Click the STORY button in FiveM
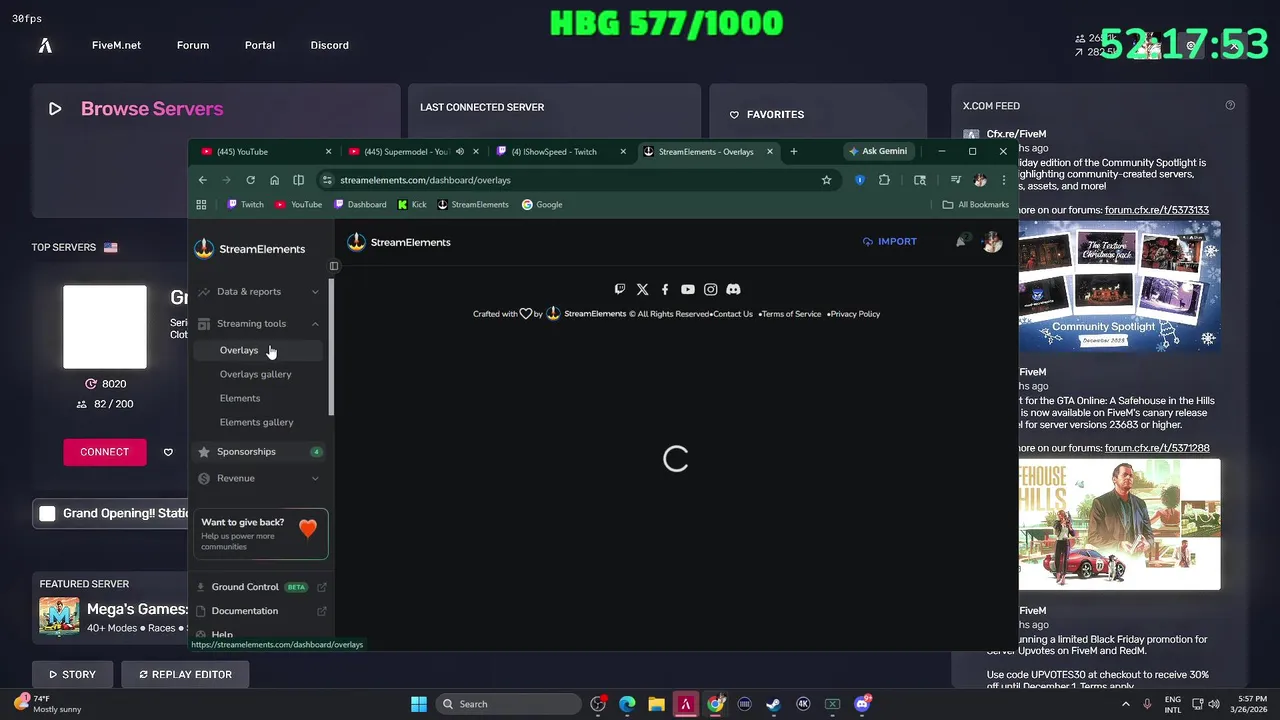Viewport: 1280px width, 720px height. [72, 675]
